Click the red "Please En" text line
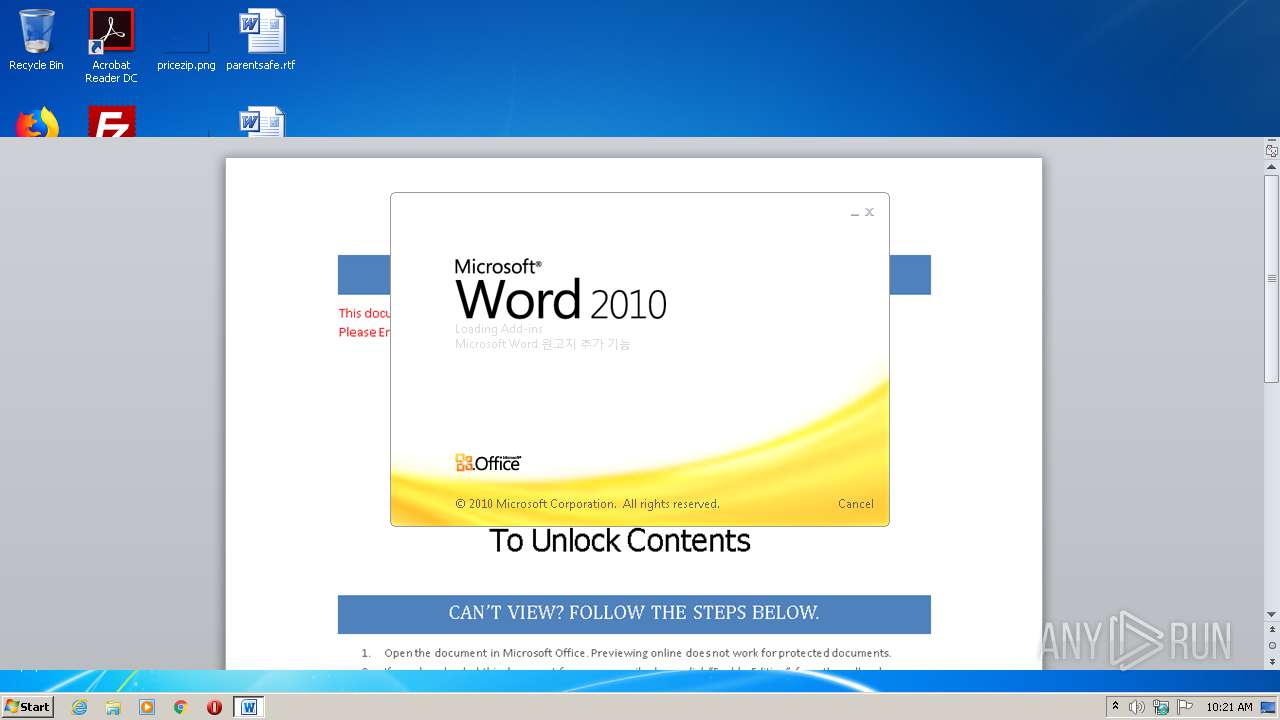This screenshot has width=1280, height=720. [364, 332]
